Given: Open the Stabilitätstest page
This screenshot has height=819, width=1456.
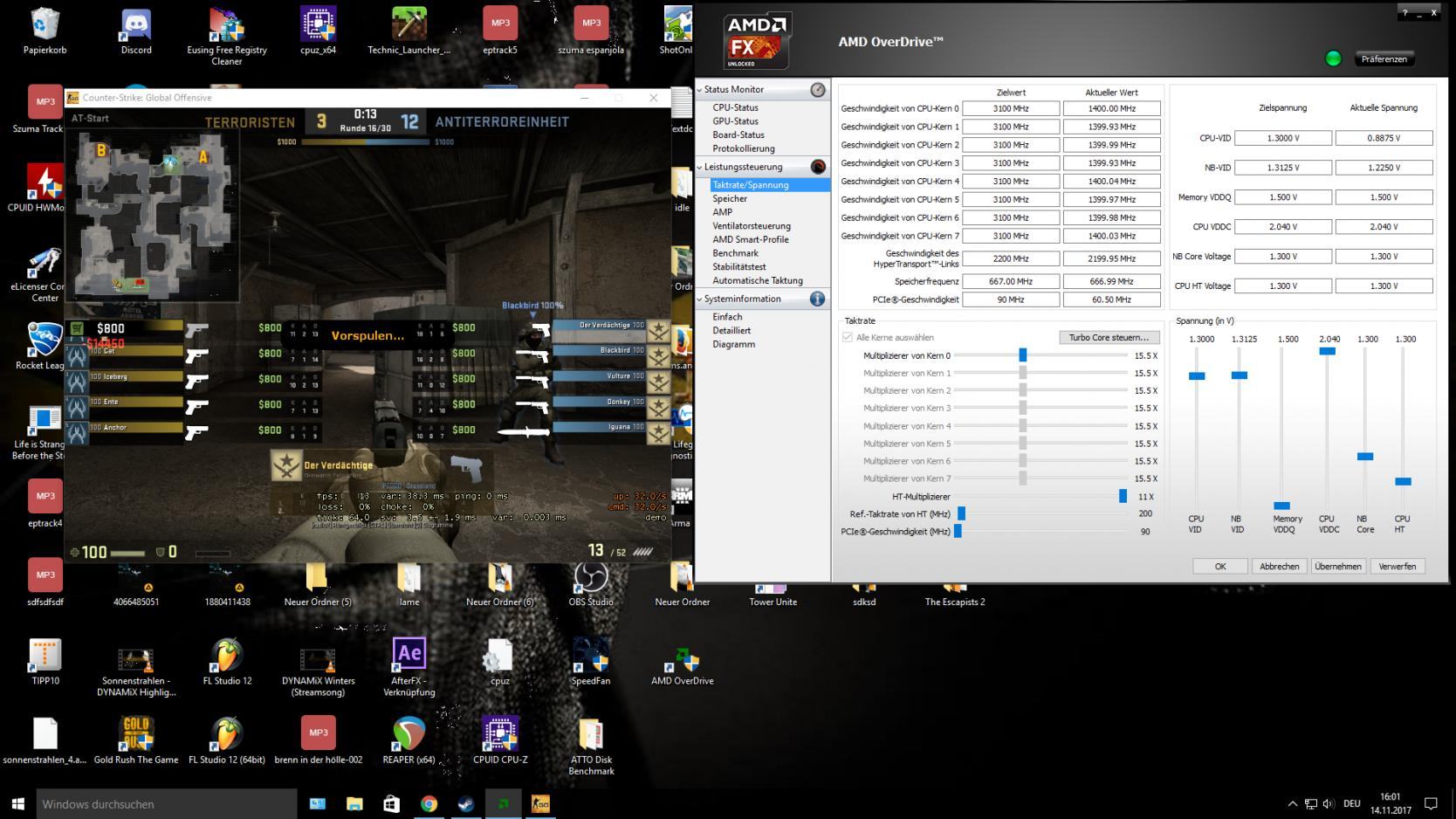Looking at the screenshot, I should (x=739, y=266).
